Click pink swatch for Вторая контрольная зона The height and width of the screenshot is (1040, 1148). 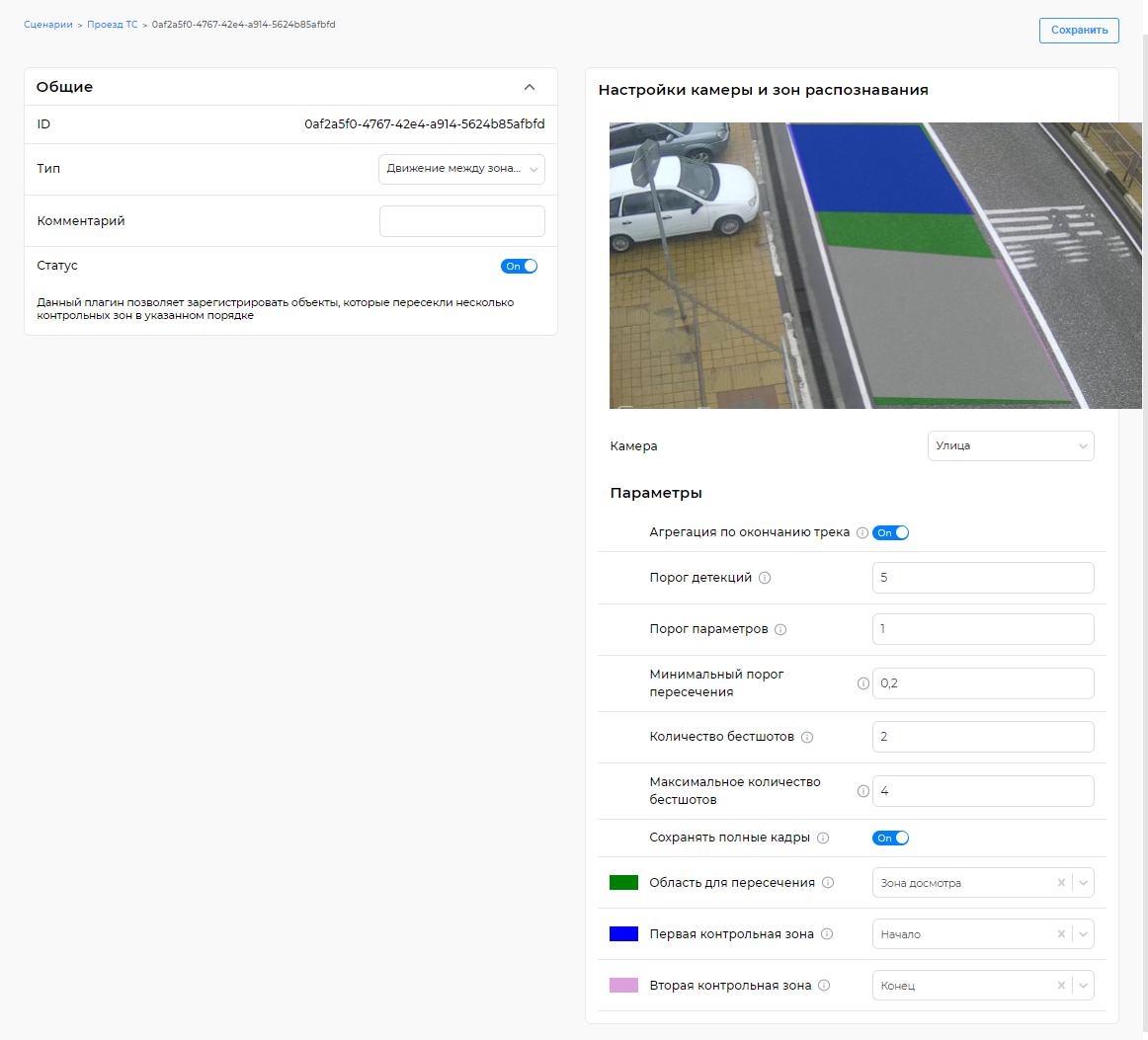coord(623,985)
